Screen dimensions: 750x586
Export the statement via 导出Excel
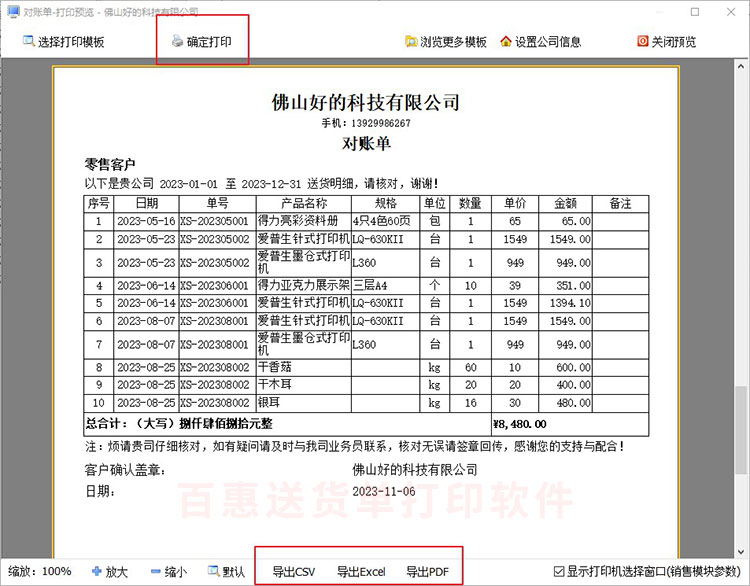361,572
